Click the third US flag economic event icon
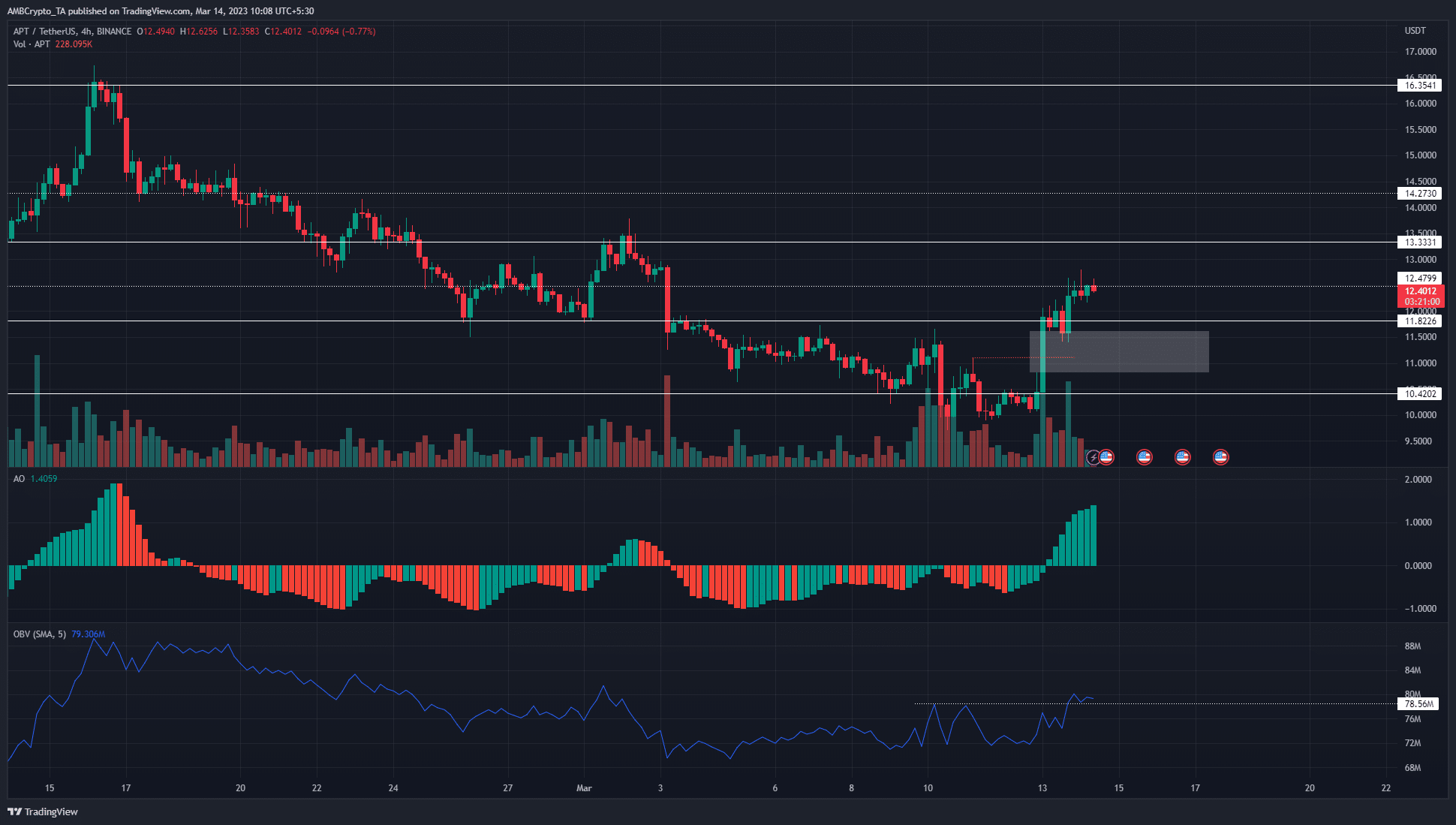The height and width of the screenshot is (825, 1456). tap(1182, 456)
